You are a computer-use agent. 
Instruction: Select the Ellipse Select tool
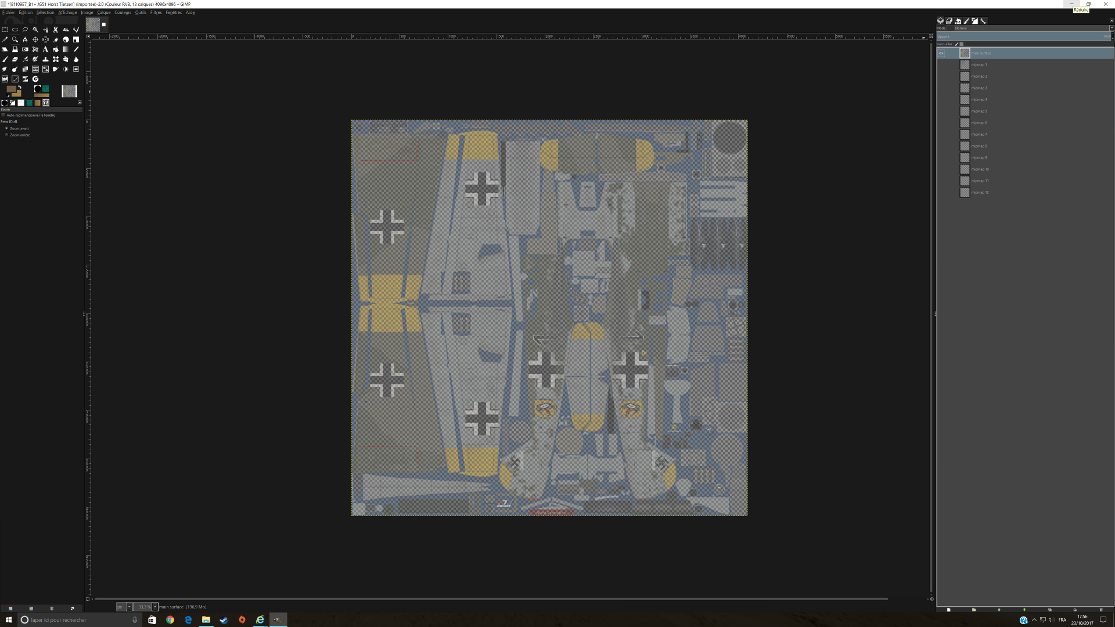[x=15, y=30]
